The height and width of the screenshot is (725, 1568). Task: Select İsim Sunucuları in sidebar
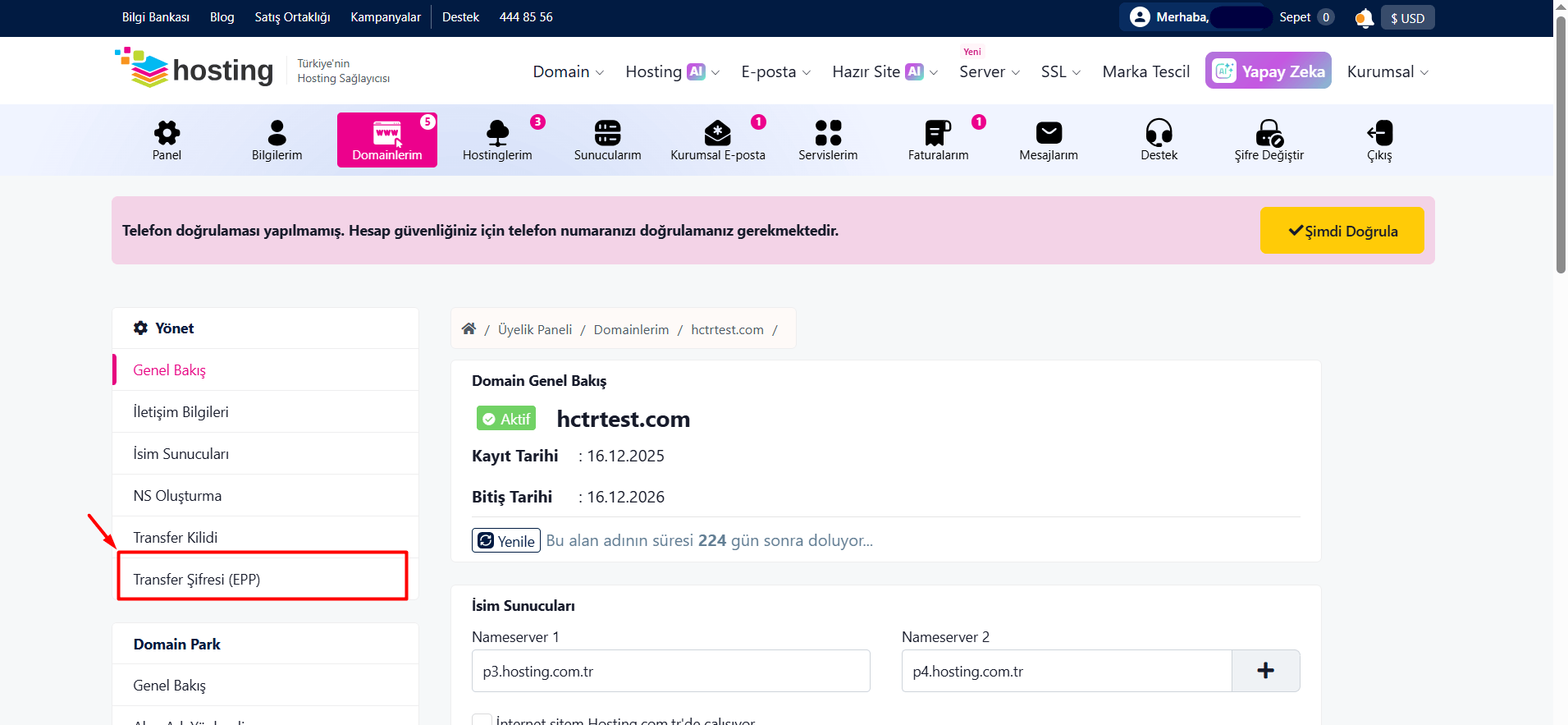(x=265, y=453)
